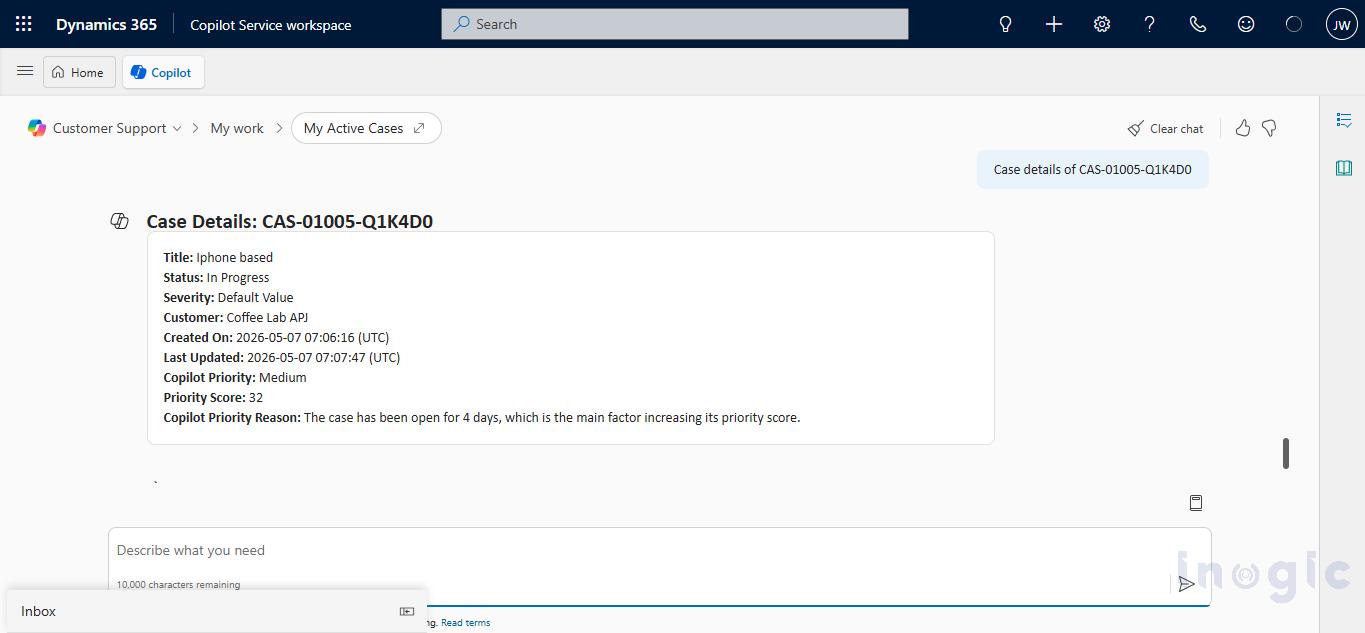The width and height of the screenshot is (1365, 633).
Task: Expand the Customer Support dropdown
Action: tap(177, 128)
